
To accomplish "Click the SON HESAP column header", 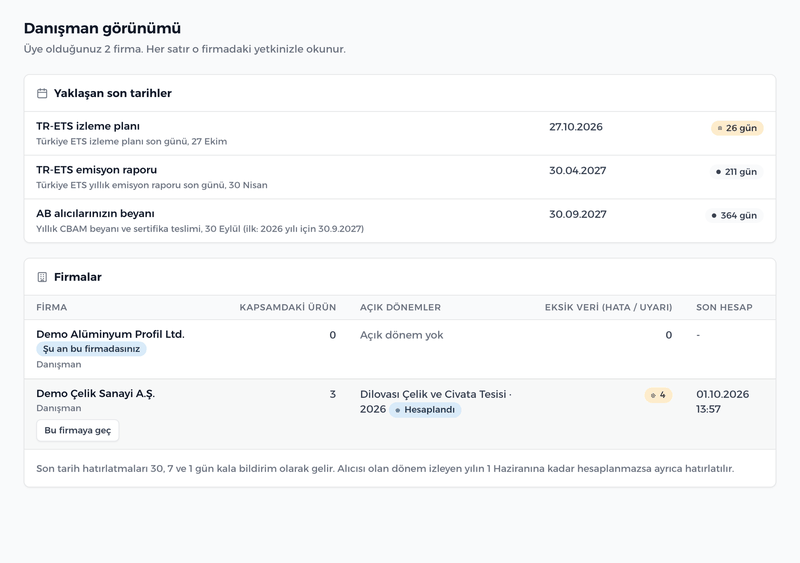I will 724,308.
